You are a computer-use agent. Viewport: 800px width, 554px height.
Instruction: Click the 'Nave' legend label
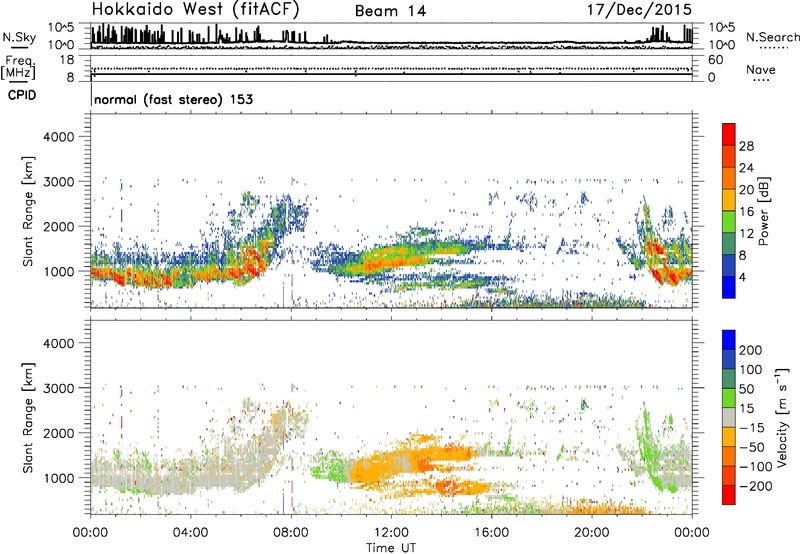pyautogui.click(x=761, y=70)
